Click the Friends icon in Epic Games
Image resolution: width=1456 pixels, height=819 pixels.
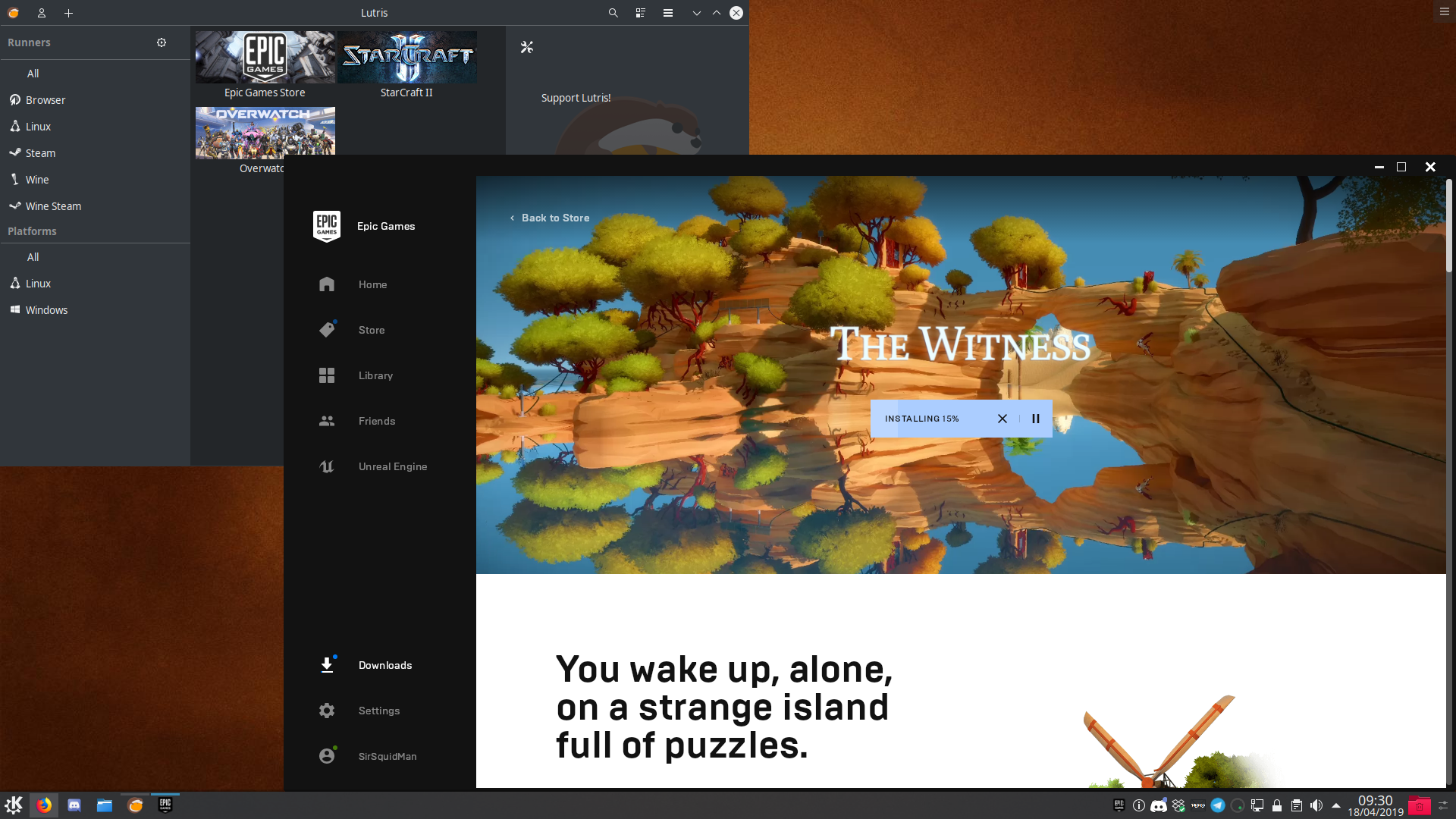click(x=326, y=420)
